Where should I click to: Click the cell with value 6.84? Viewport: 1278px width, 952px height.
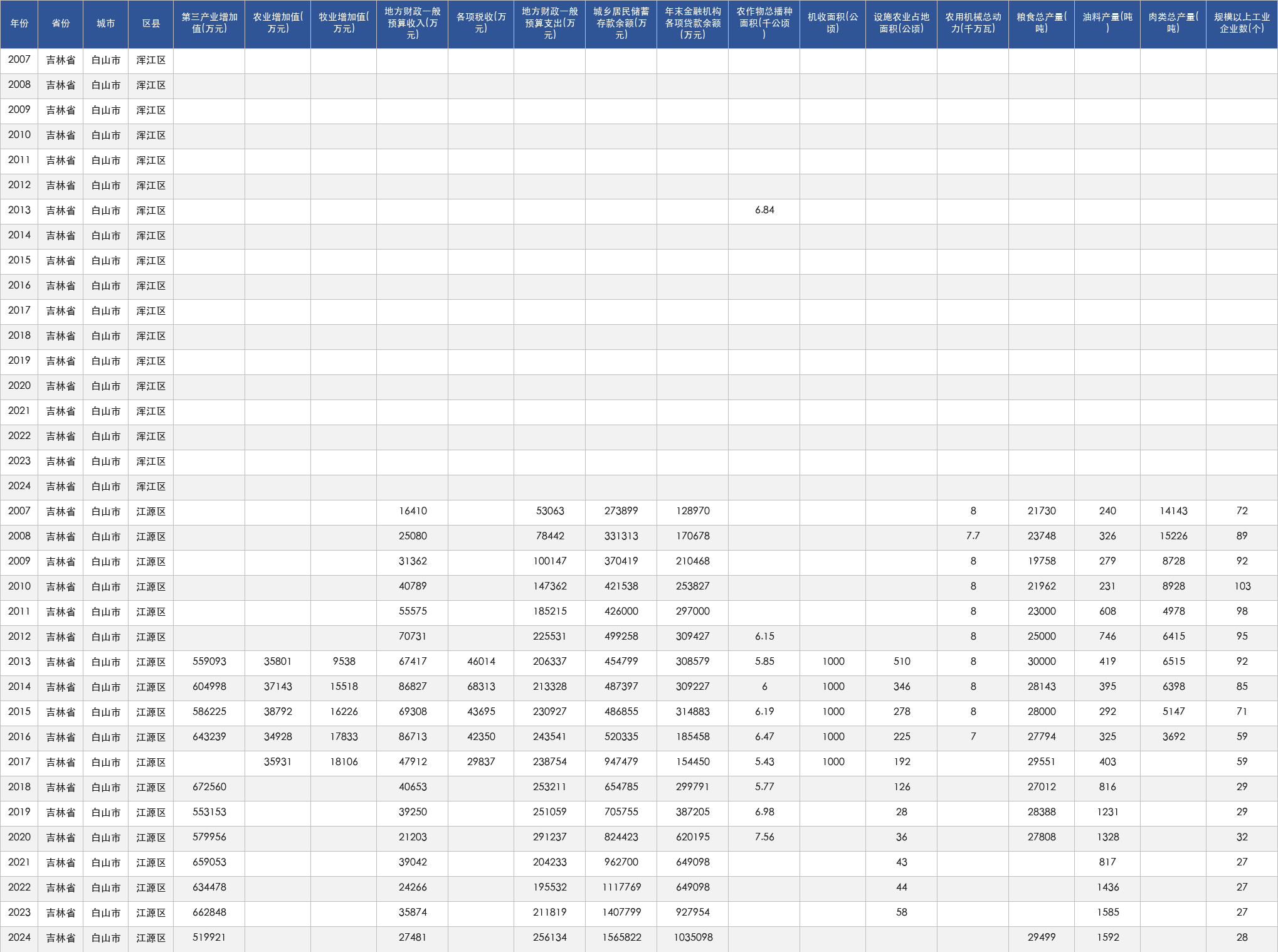click(x=764, y=211)
